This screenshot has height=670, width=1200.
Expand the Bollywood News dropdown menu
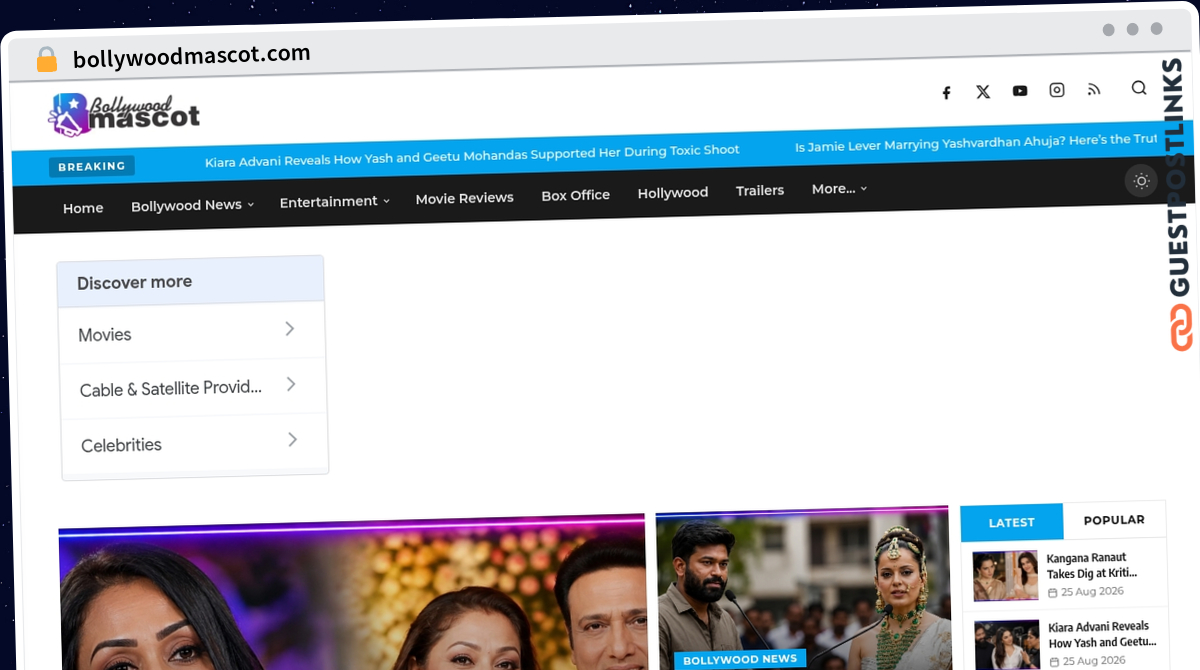pos(192,205)
